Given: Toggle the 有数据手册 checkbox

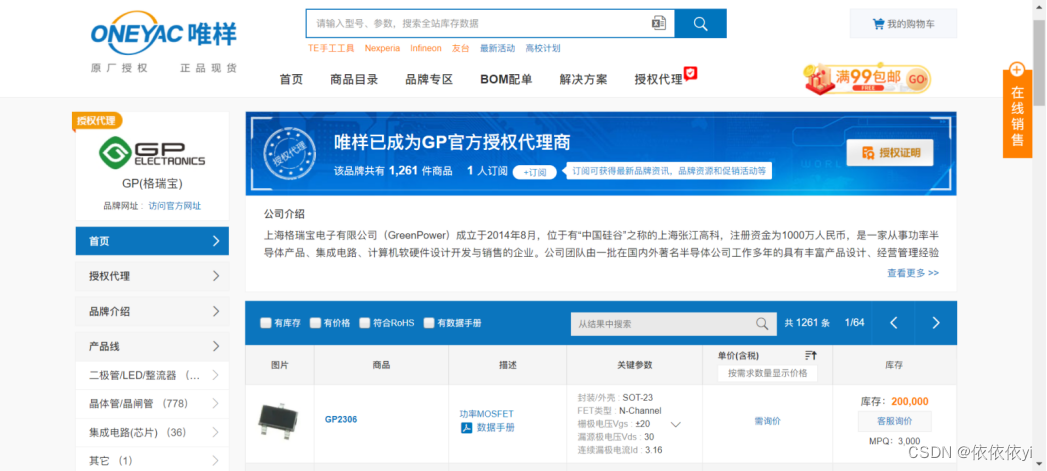Looking at the screenshot, I should [x=429, y=323].
